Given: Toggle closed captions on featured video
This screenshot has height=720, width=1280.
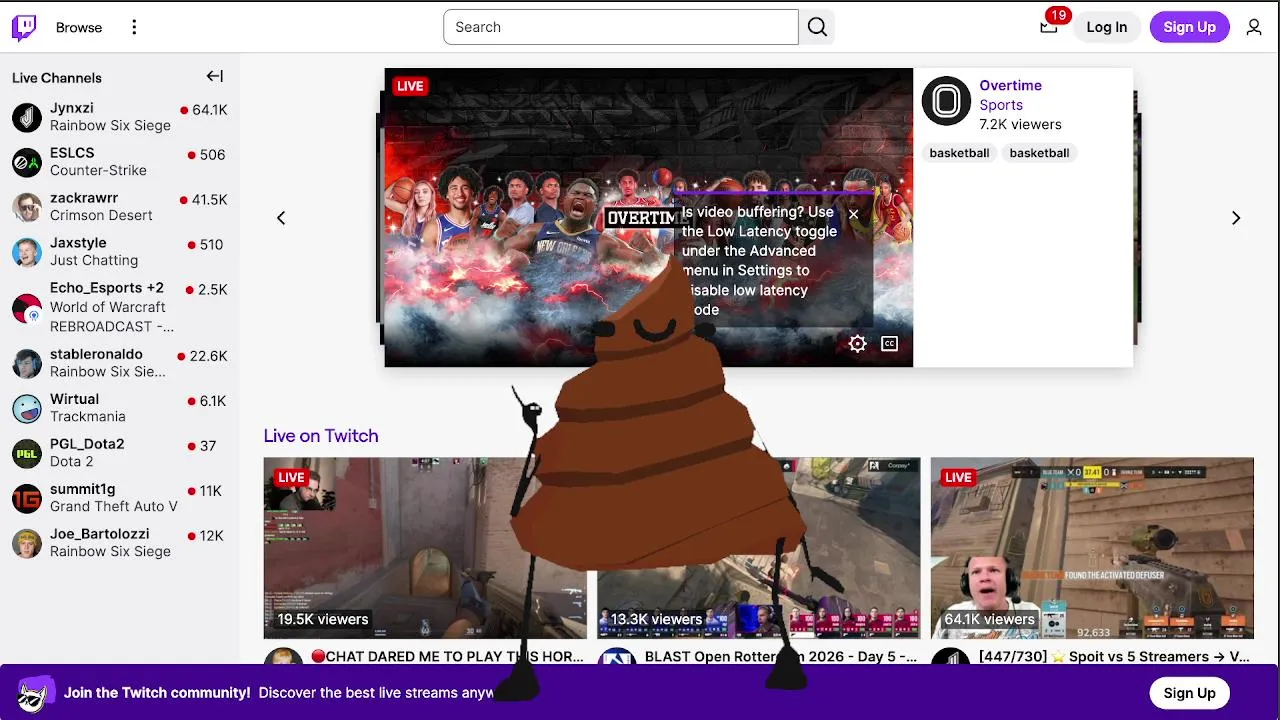Looking at the screenshot, I should 889,344.
